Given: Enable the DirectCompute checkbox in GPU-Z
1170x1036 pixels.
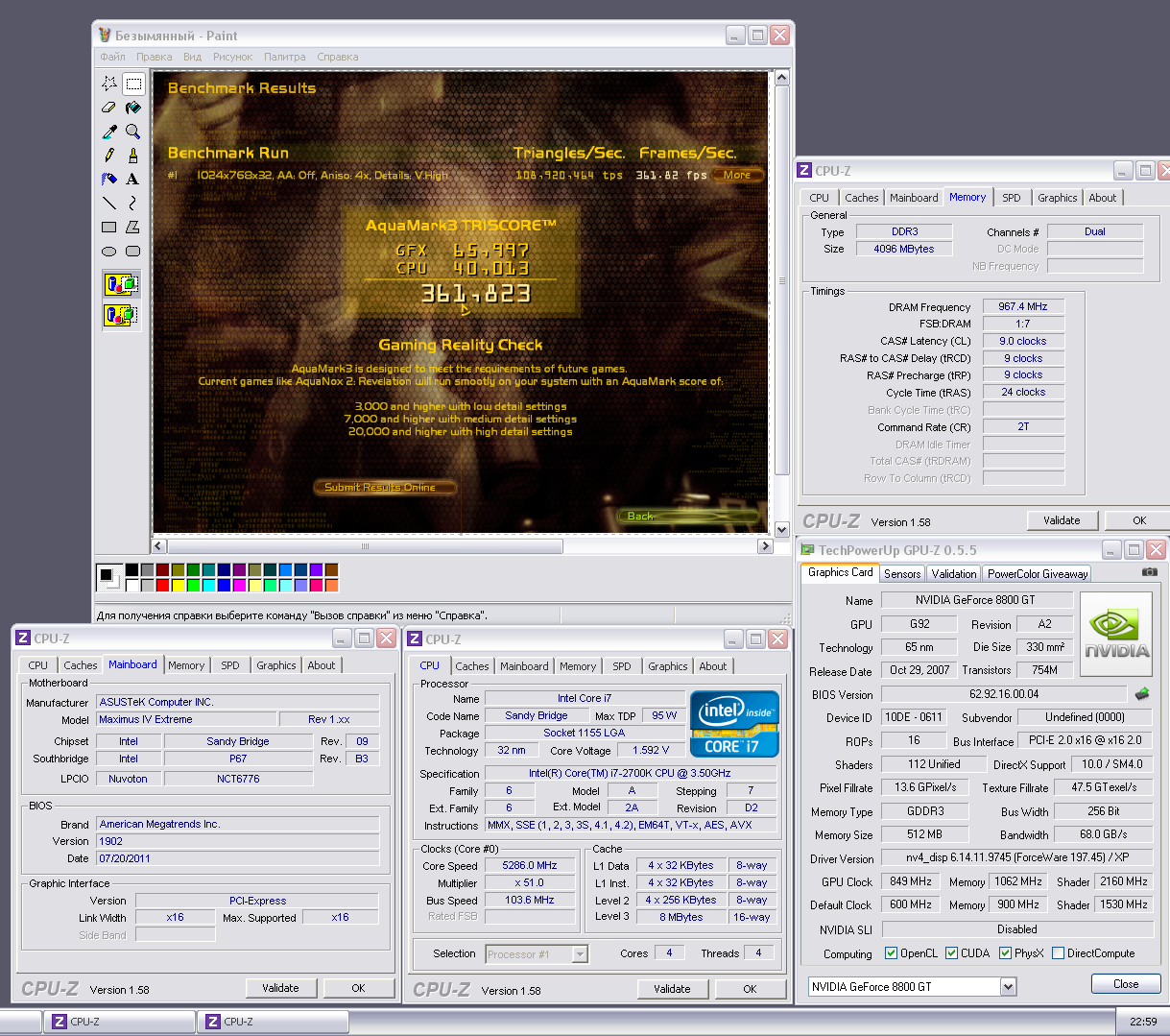Looking at the screenshot, I should 1058,953.
